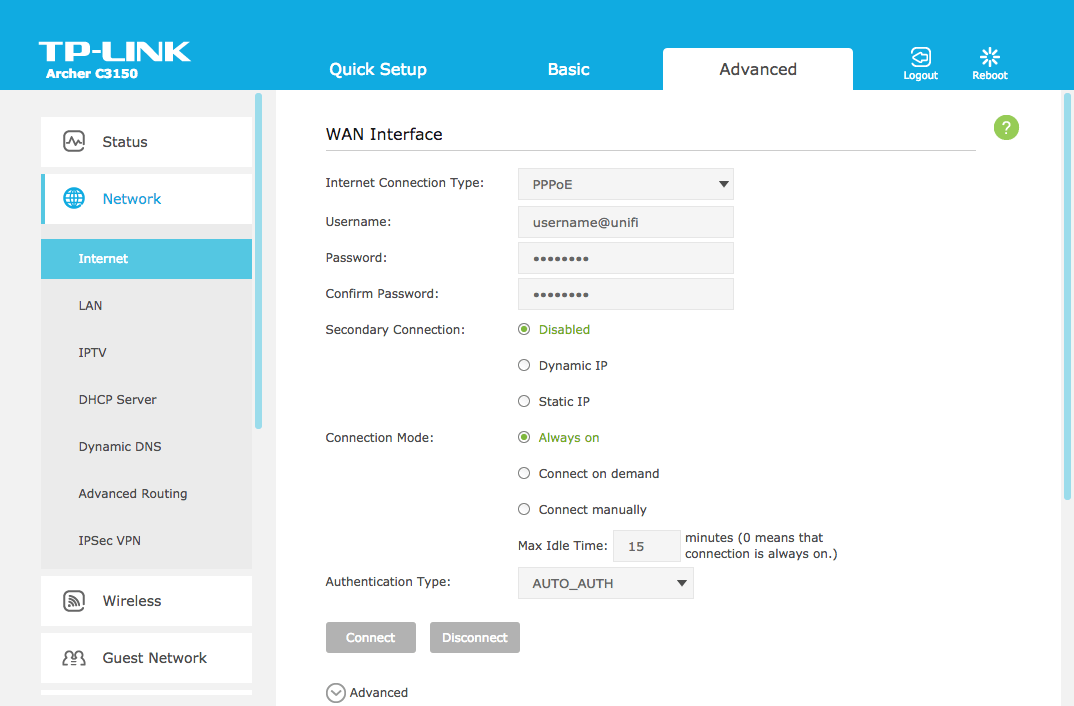1074x706 pixels.
Task: Select Dynamic IP for Secondary Connection
Action: pos(524,366)
